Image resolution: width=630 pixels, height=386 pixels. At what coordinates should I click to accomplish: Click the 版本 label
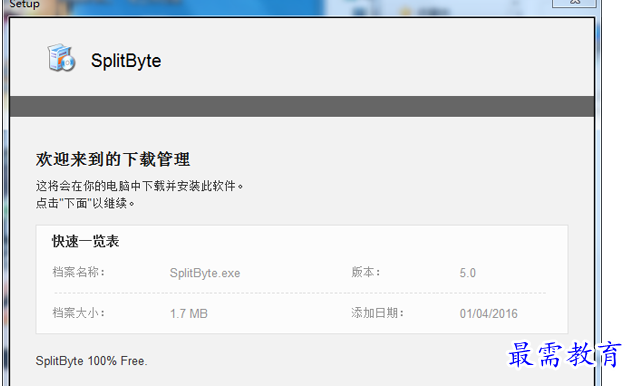tap(366, 272)
